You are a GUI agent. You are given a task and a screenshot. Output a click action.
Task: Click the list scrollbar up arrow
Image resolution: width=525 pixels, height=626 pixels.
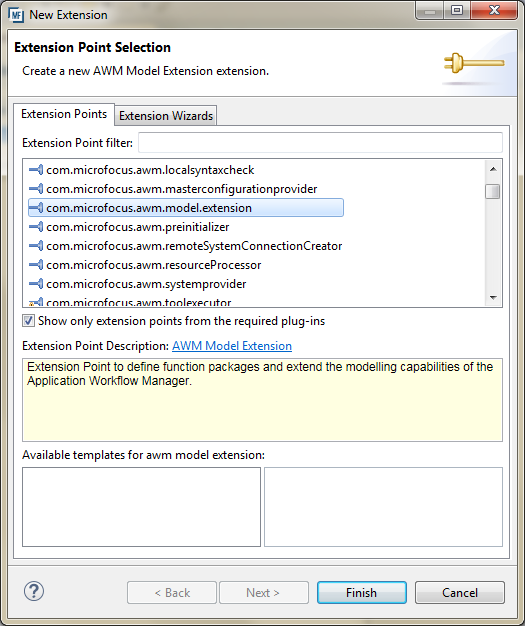coord(493,169)
